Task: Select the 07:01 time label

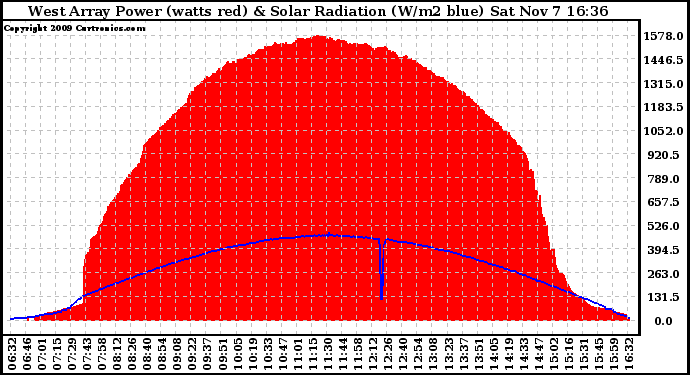Action: click(x=42, y=354)
